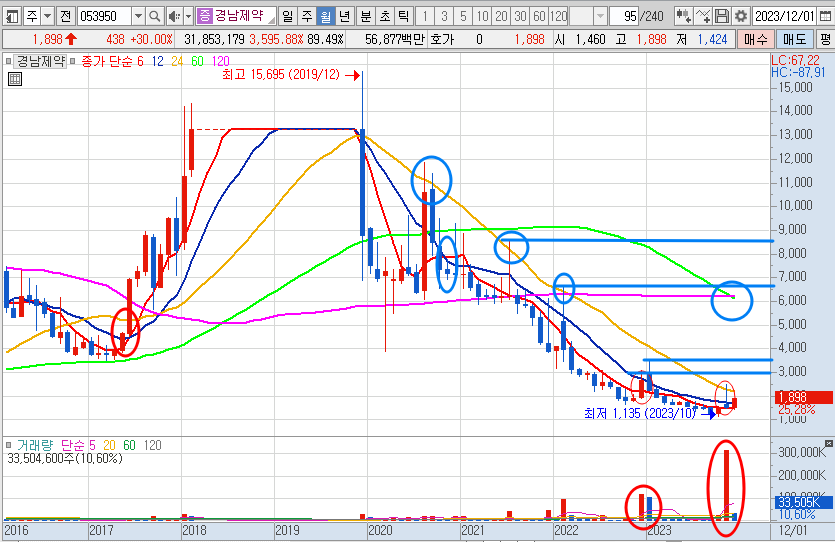835x542 pixels.
Task: Edit the date field 2023/12/01
Action: (x=784, y=17)
